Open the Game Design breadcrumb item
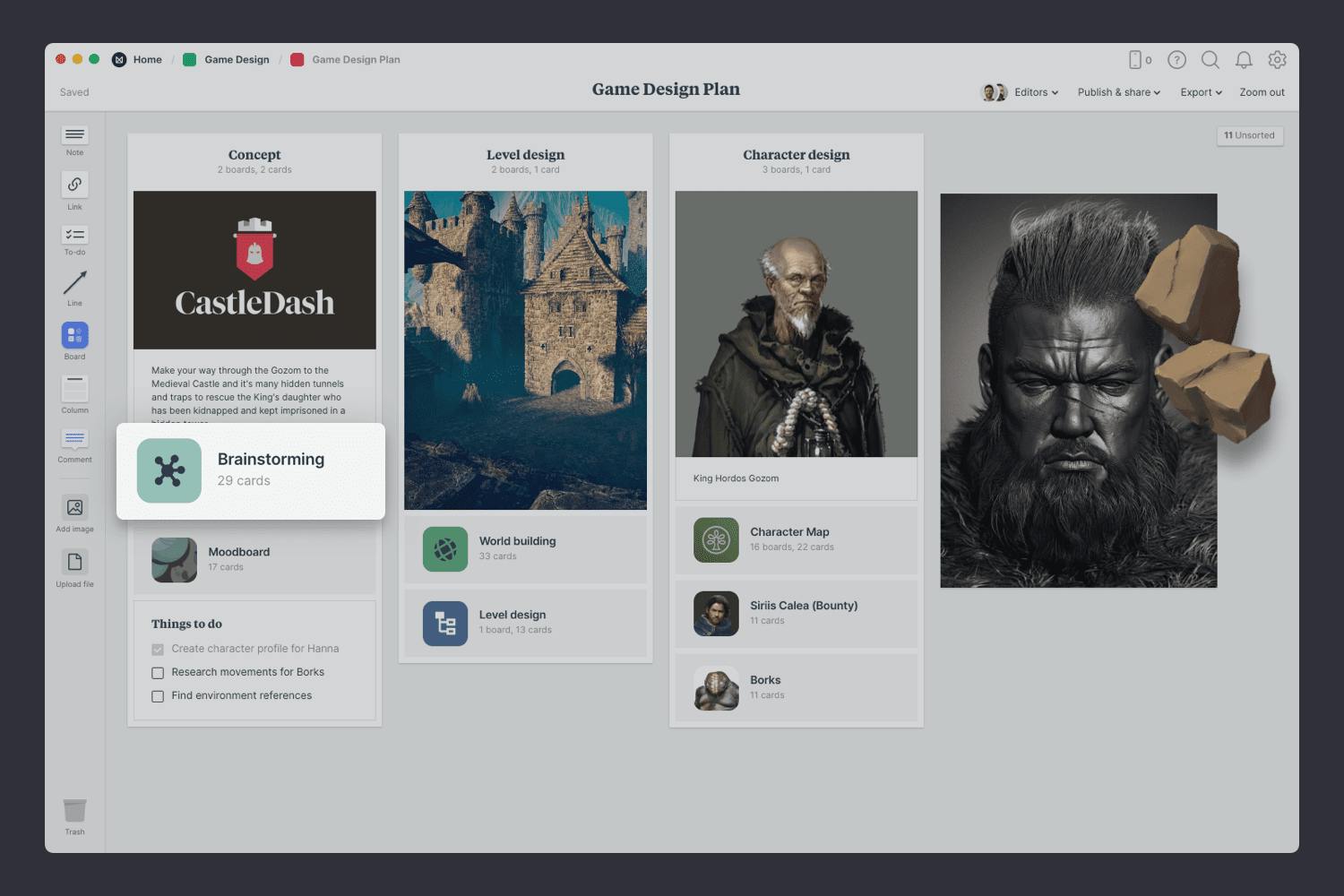 pos(237,59)
